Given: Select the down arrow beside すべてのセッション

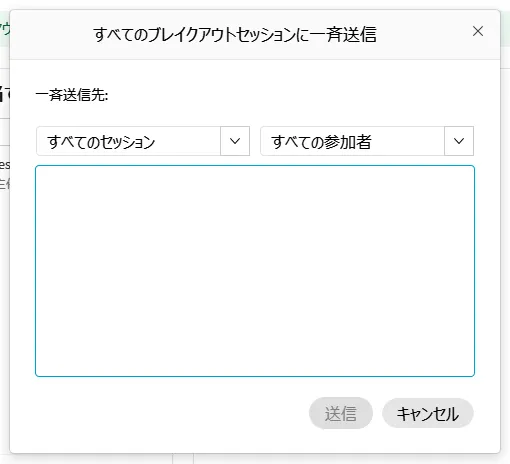Looking at the screenshot, I should click(235, 141).
